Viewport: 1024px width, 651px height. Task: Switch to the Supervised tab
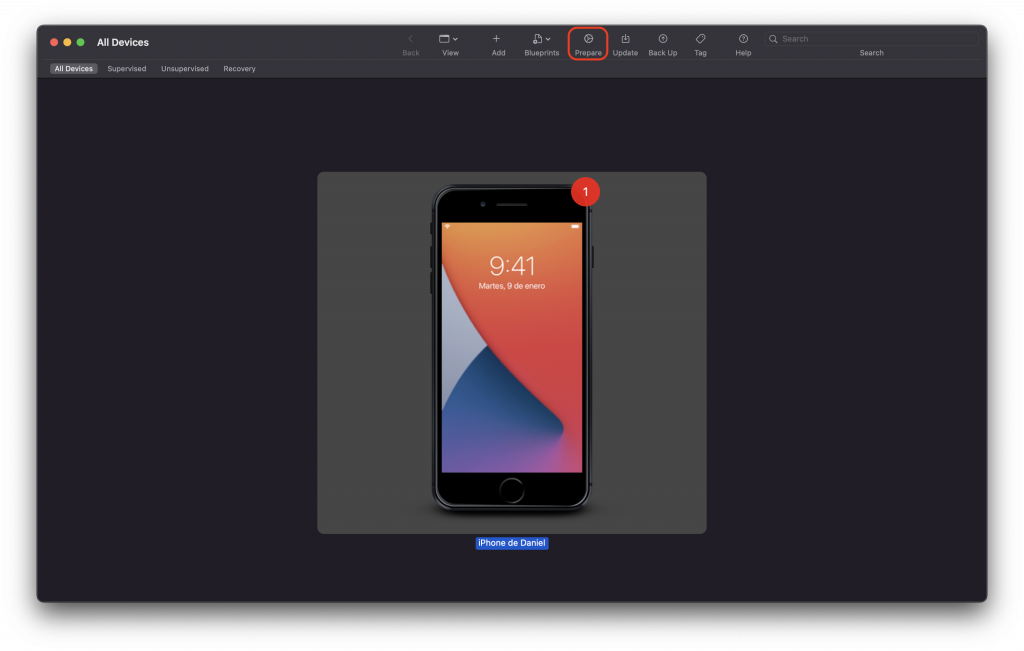click(127, 69)
